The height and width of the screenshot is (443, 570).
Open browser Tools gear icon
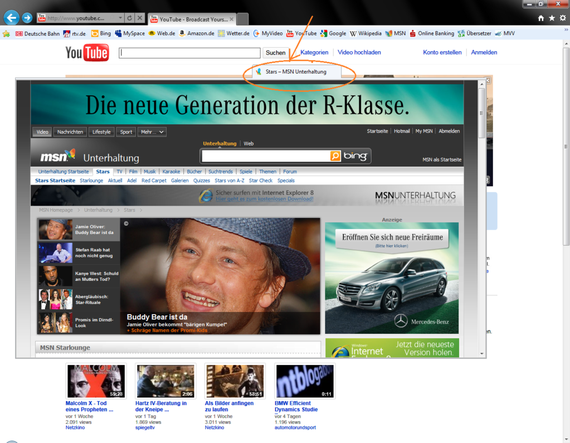click(x=563, y=18)
